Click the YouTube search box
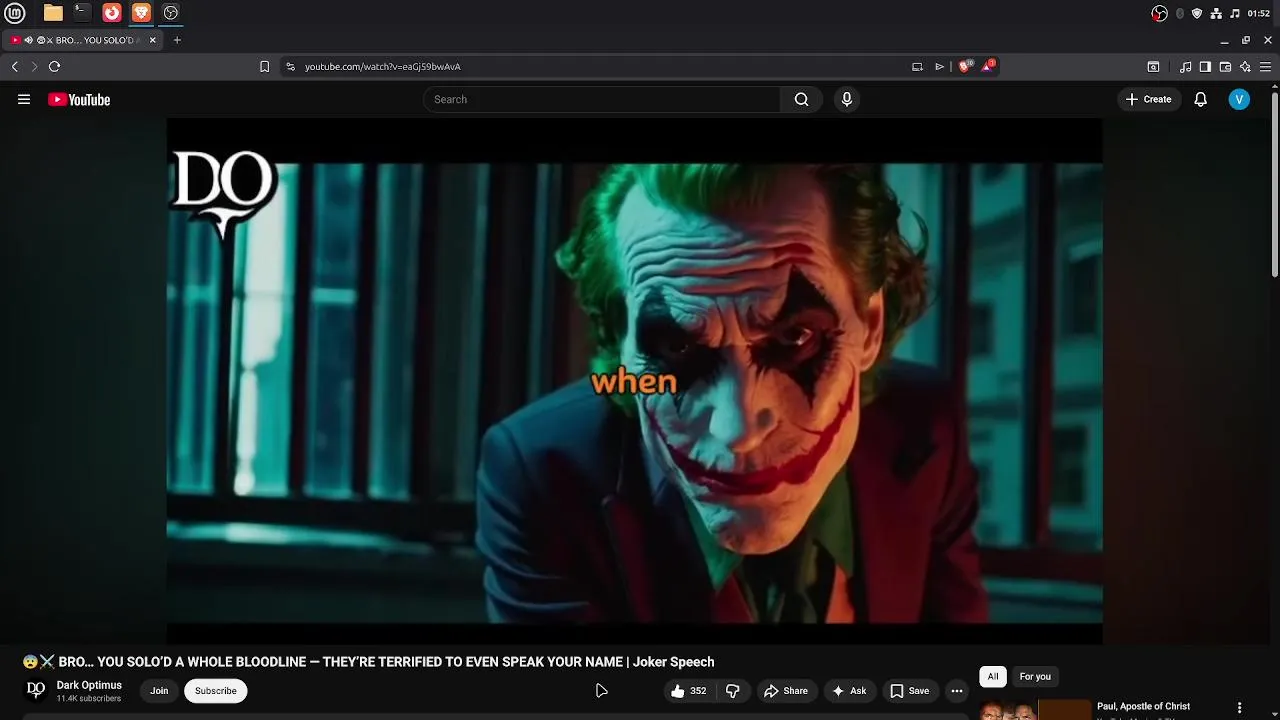The height and width of the screenshot is (720, 1280). coord(602,99)
